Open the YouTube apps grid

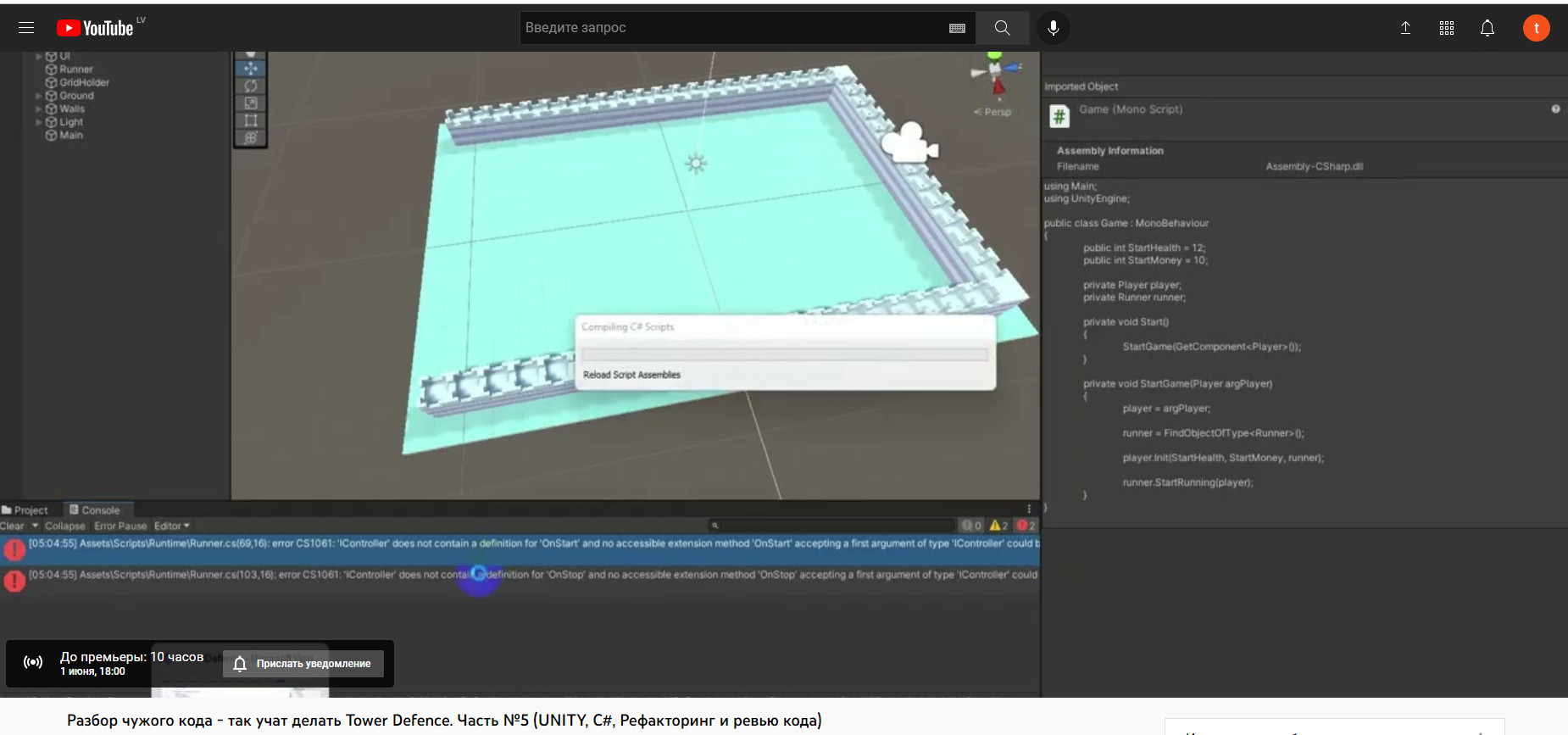(1446, 28)
